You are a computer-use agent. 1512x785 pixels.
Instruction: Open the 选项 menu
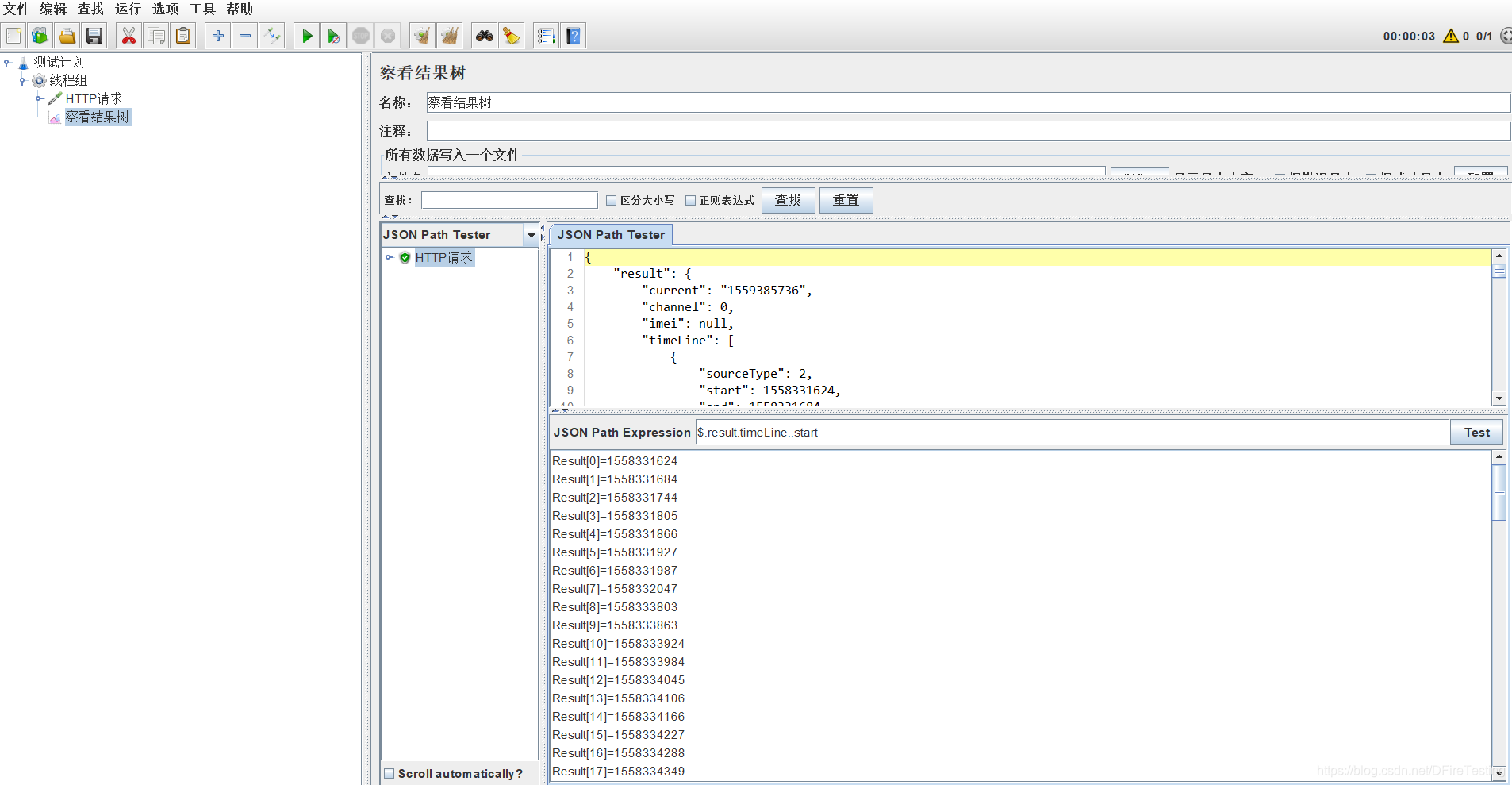tap(165, 9)
